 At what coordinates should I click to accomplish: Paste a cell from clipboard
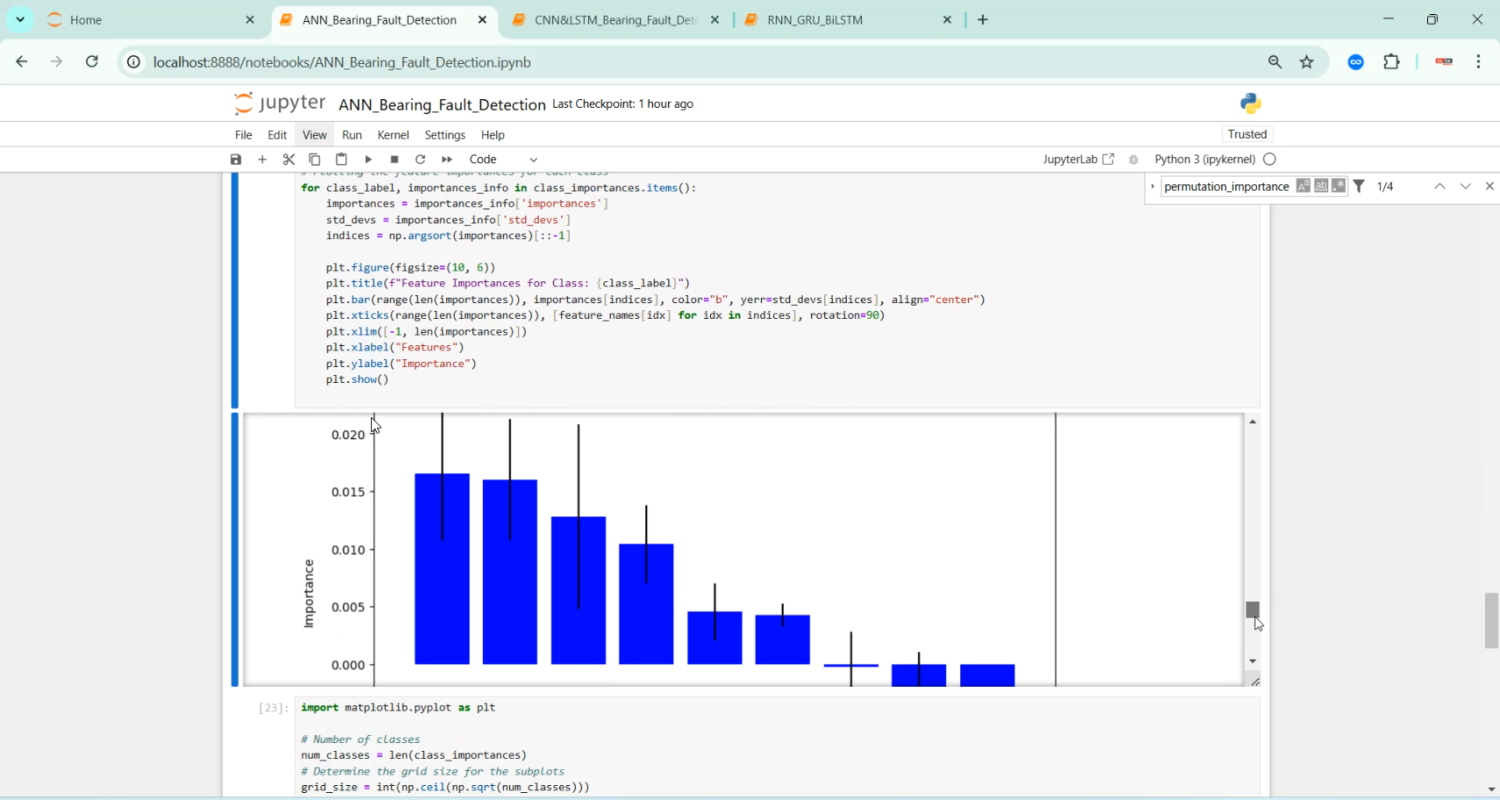340,159
